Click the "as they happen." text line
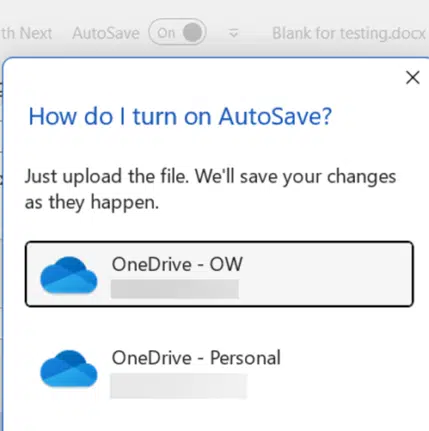429x431 pixels. tap(92, 203)
